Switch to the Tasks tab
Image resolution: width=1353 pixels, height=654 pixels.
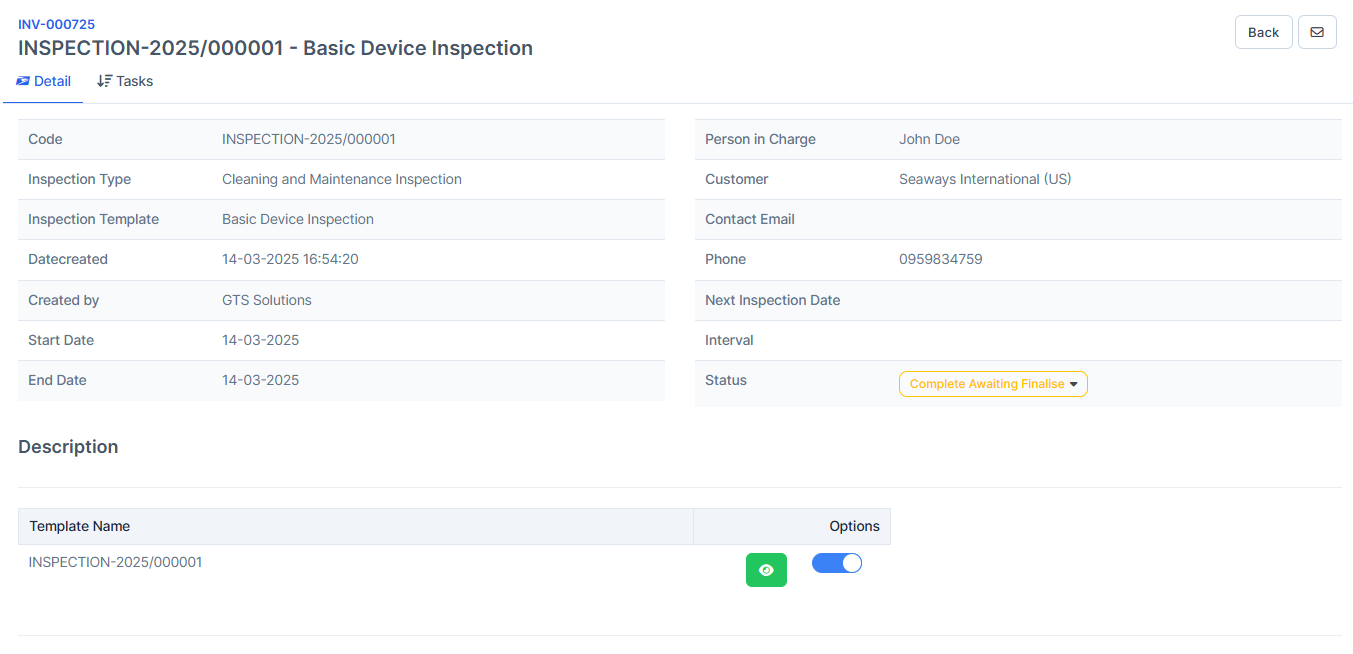[125, 81]
